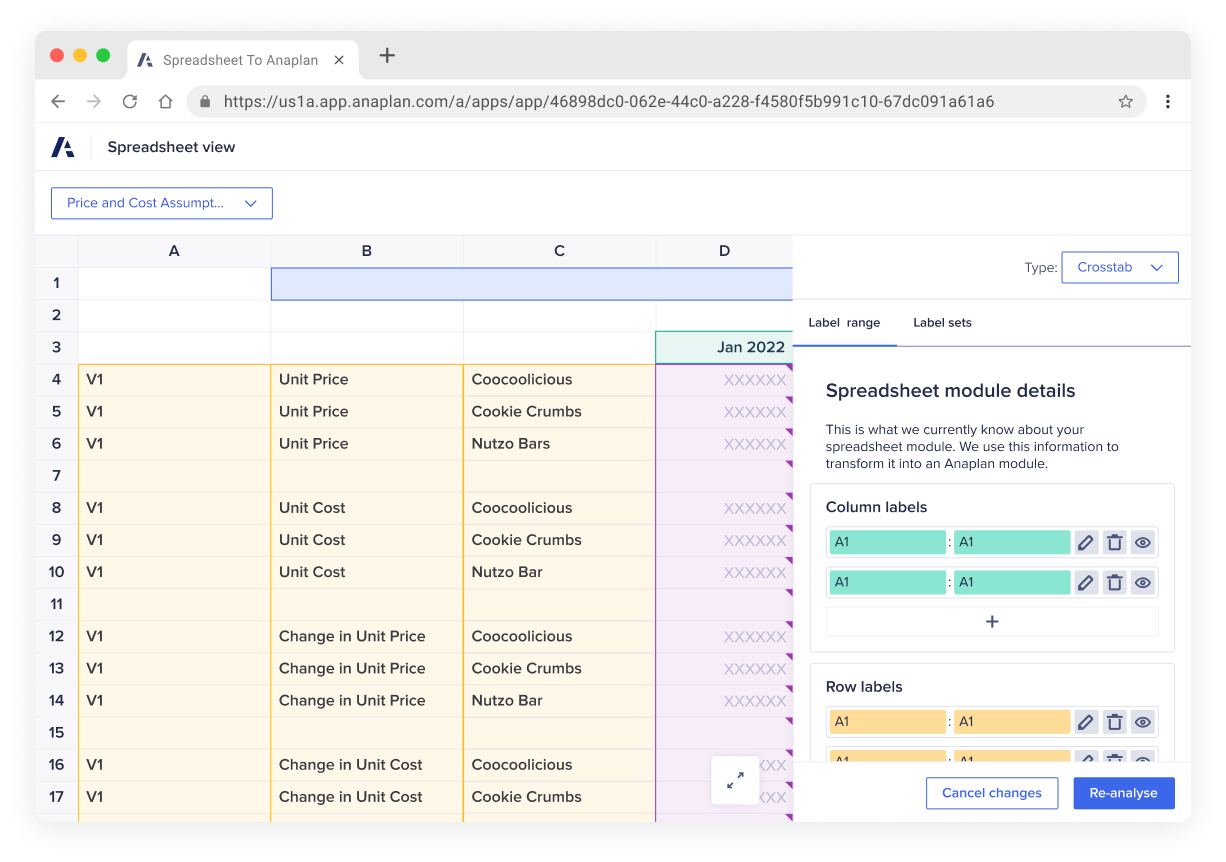The height and width of the screenshot is (862, 1226).
Task: Toggle visibility of the Row labels range
Action: tap(1143, 721)
